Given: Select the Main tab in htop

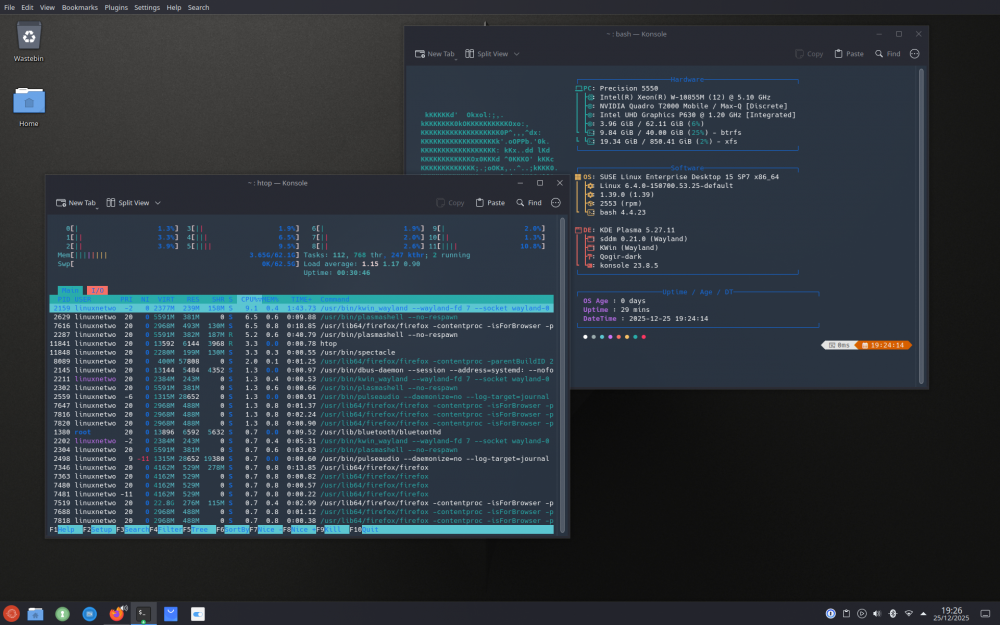Looking at the screenshot, I should point(68,290).
